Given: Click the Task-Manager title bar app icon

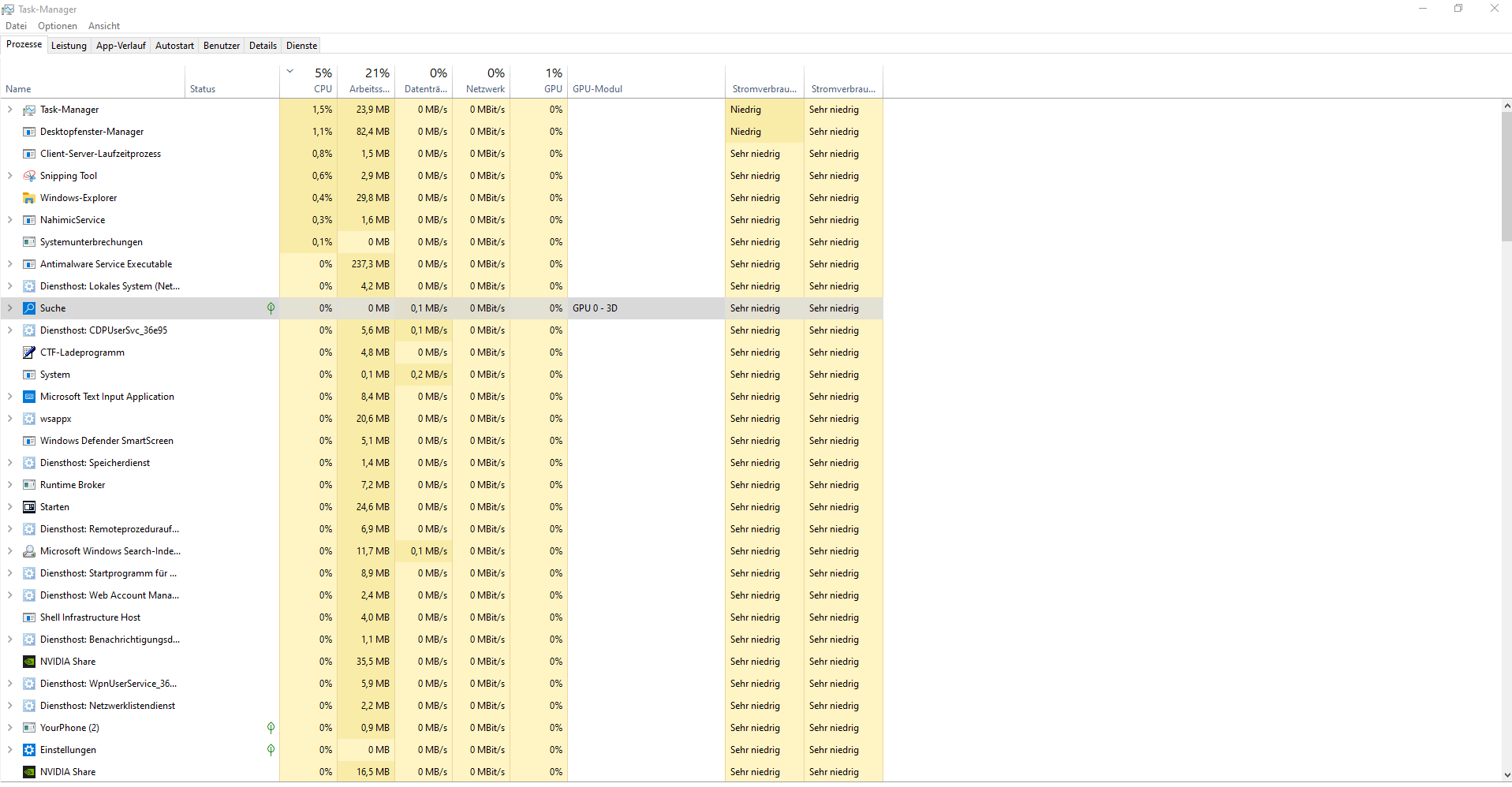Looking at the screenshot, I should [8, 9].
